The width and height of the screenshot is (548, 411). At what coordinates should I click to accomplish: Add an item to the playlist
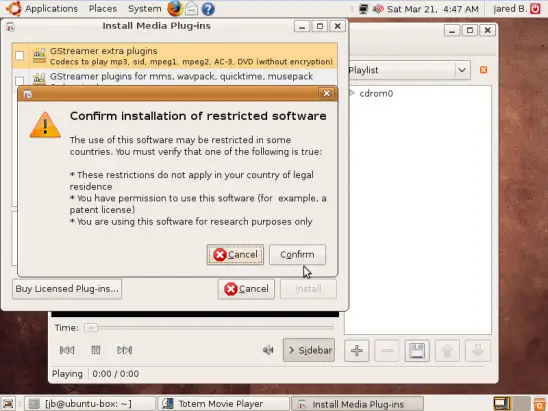[356, 351]
